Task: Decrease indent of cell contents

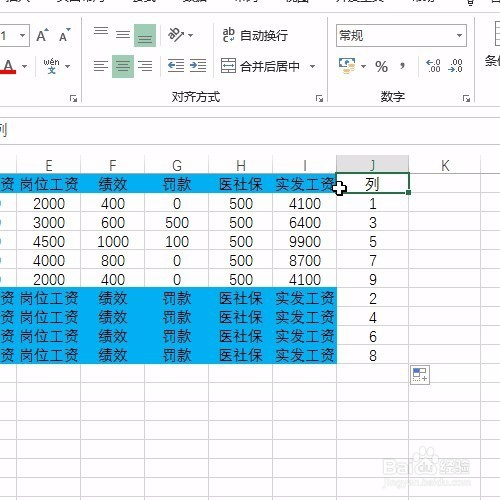Action: point(176,66)
